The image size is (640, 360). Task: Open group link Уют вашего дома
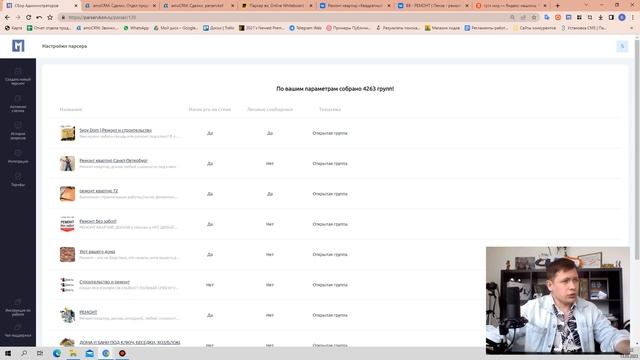point(97,251)
